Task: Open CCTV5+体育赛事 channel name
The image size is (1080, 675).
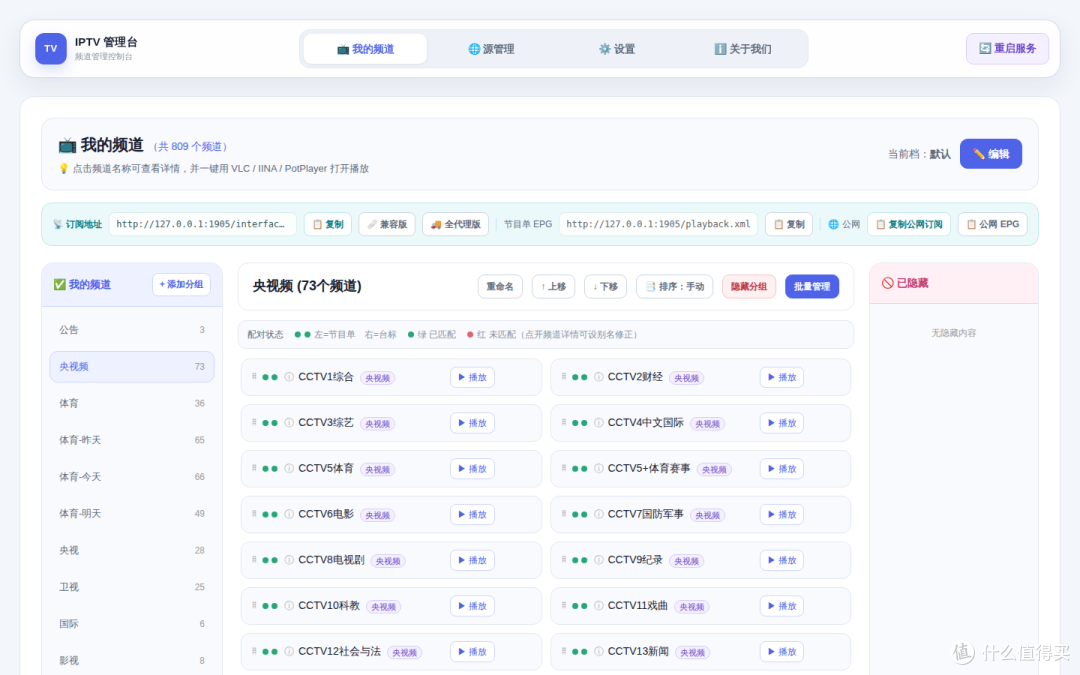Action: (x=649, y=468)
